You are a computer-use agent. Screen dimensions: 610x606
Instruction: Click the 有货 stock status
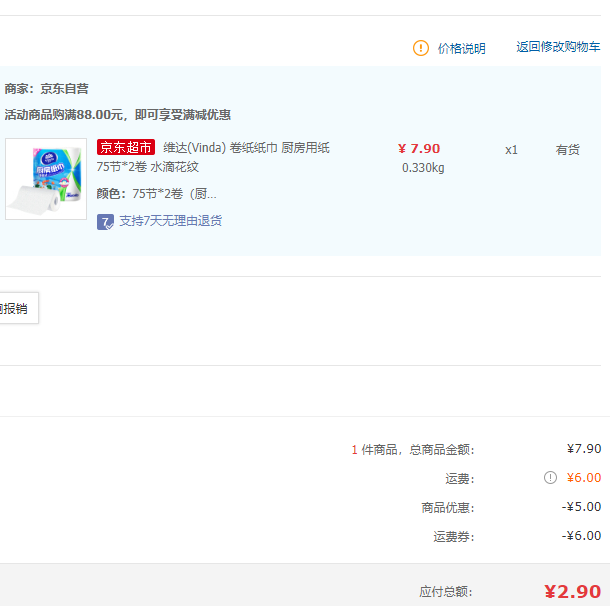click(x=568, y=150)
